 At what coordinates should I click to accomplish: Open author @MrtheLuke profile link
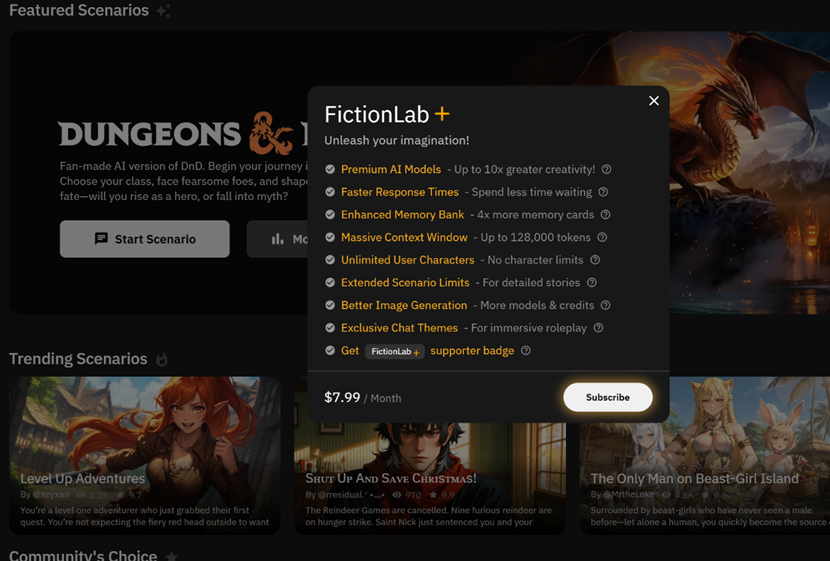pyautogui.click(x=628, y=494)
